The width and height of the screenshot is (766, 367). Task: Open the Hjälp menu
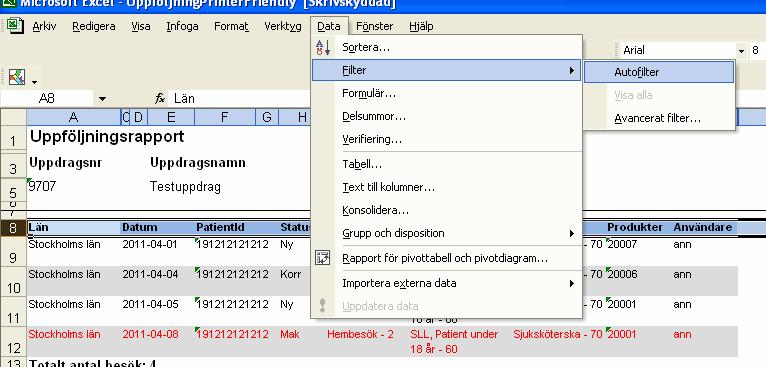(x=421, y=26)
